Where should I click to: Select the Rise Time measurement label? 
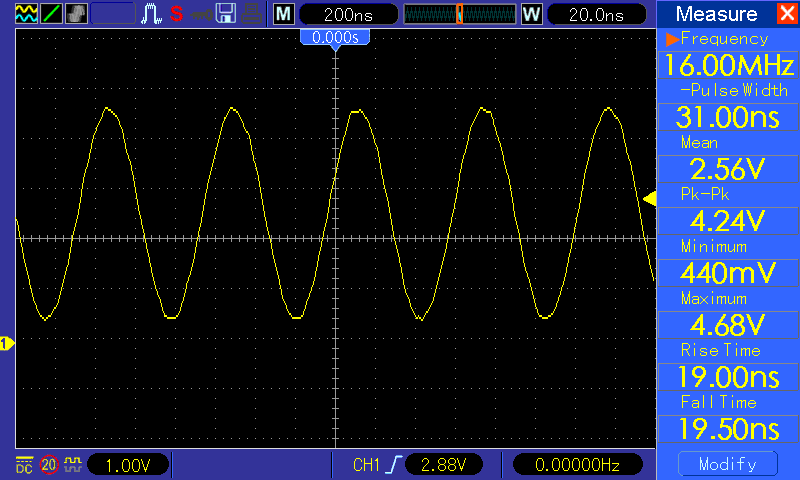[x=720, y=350]
